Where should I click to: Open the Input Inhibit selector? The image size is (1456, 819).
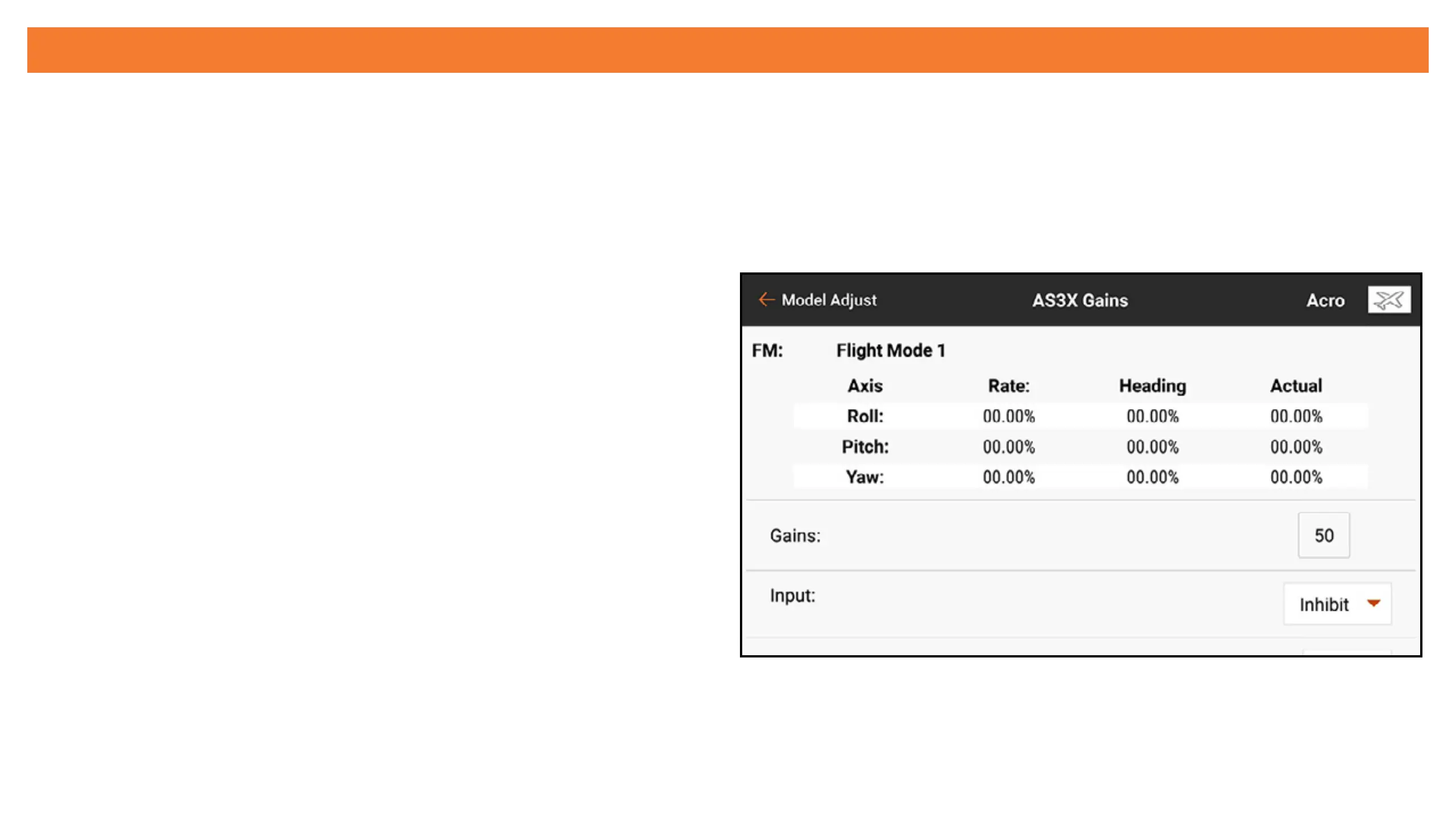click(1337, 604)
